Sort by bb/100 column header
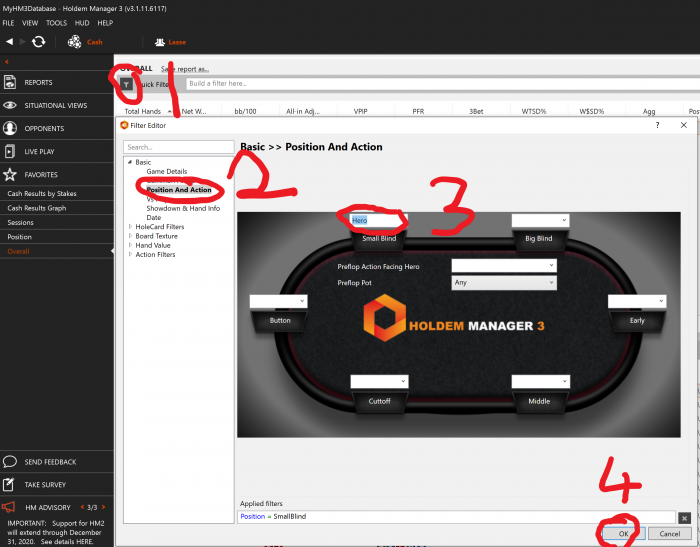This screenshot has height=547, width=700. tap(245, 111)
